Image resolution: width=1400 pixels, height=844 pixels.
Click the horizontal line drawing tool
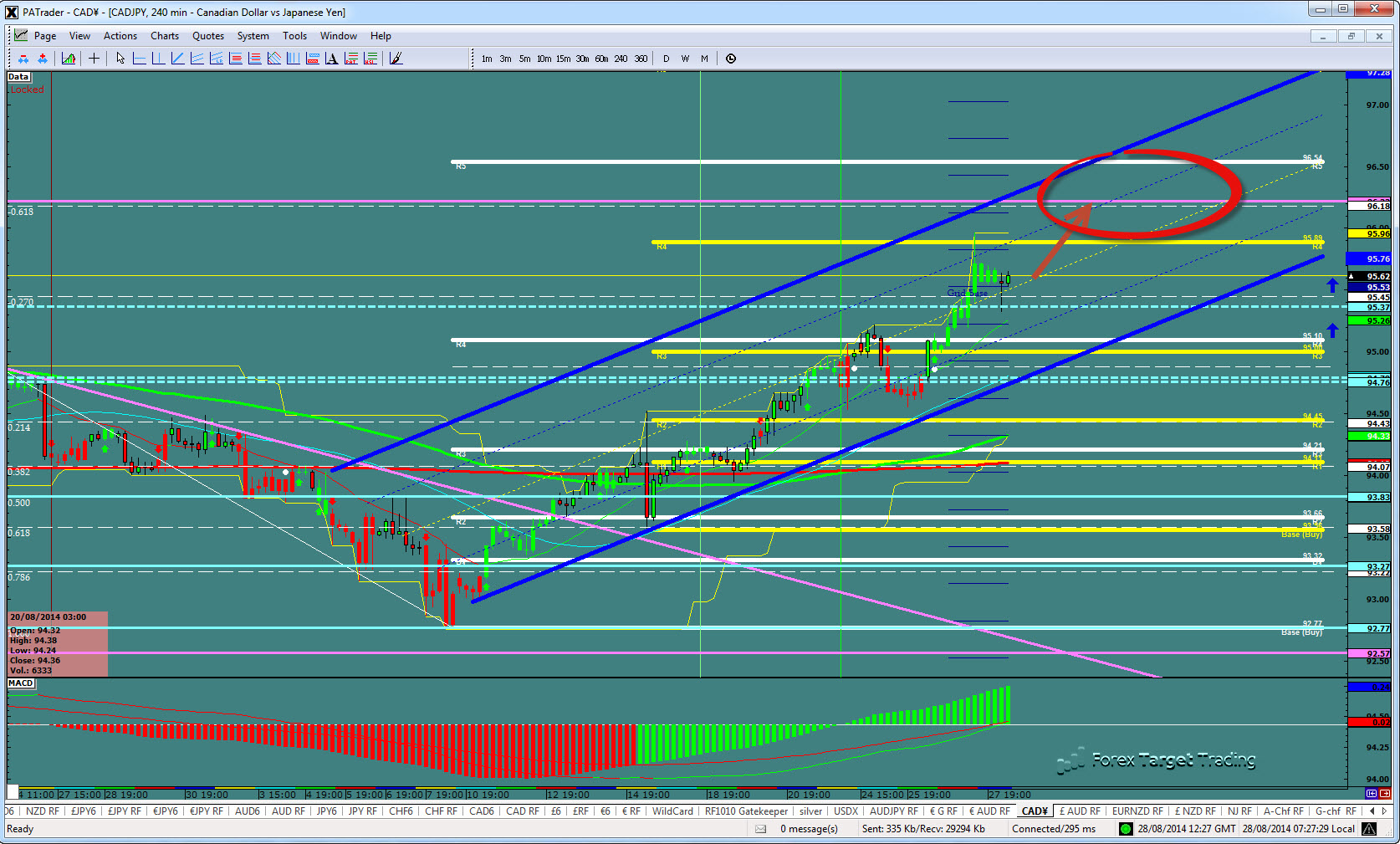(140, 59)
